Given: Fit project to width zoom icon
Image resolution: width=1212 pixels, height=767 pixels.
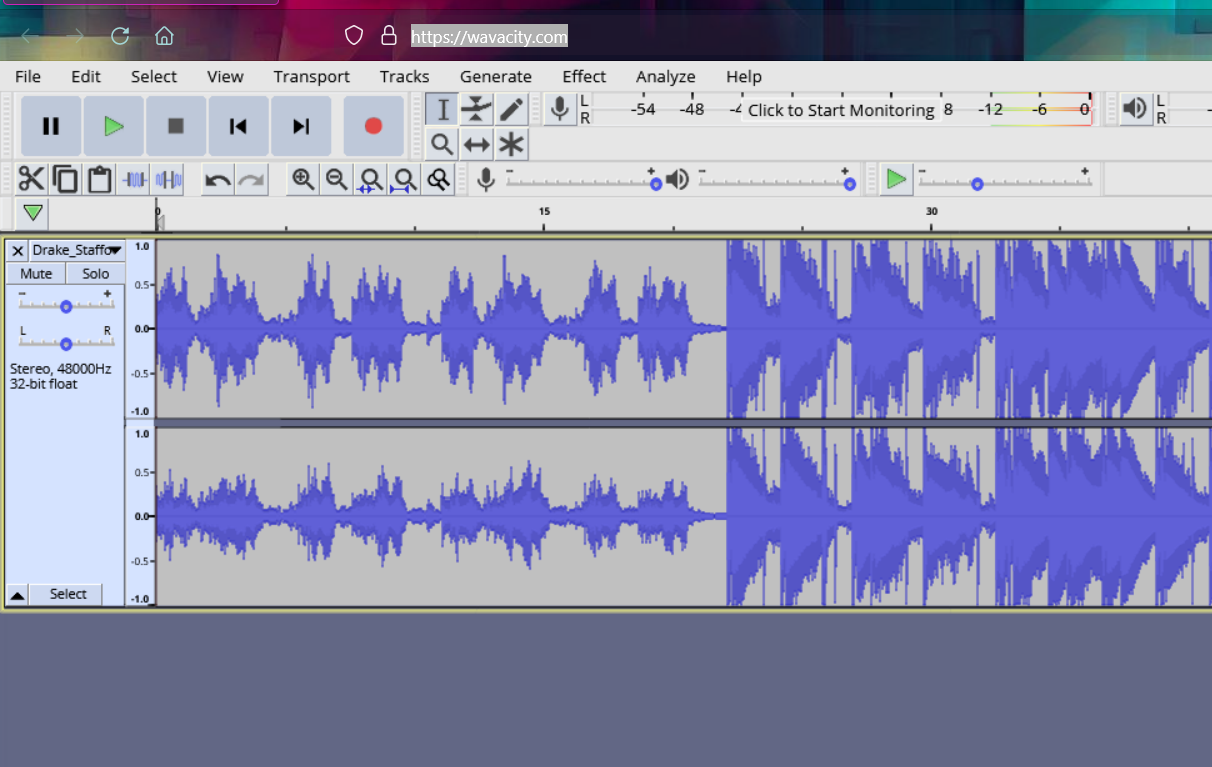Looking at the screenshot, I should pos(404,179).
